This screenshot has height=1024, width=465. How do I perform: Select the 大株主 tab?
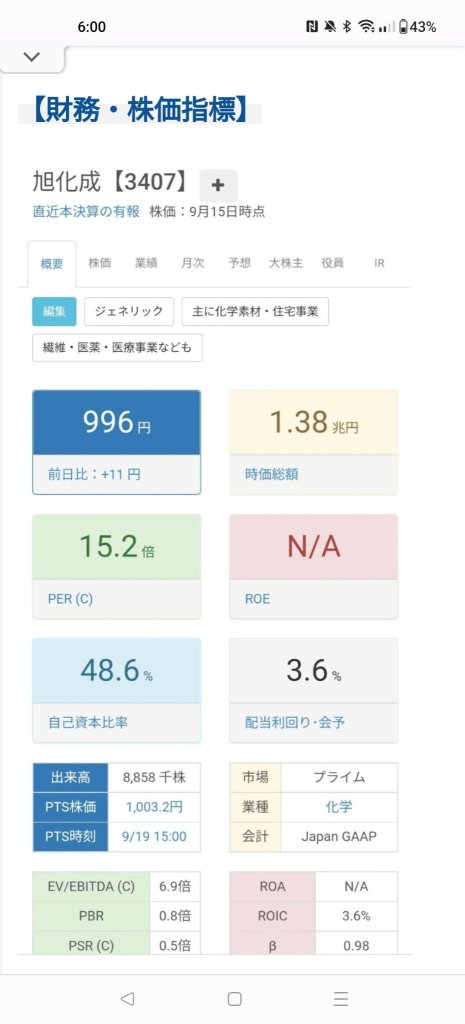coord(286,263)
